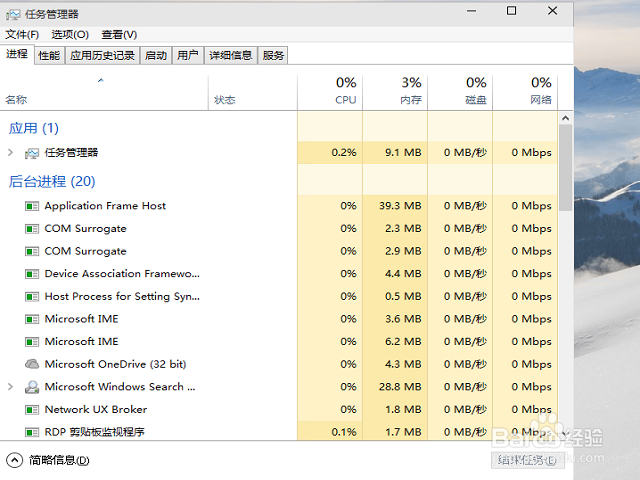This screenshot has width=640, height=480.
Task: Select the Device Association Framewo... row
Action: [x=279, y=273]
